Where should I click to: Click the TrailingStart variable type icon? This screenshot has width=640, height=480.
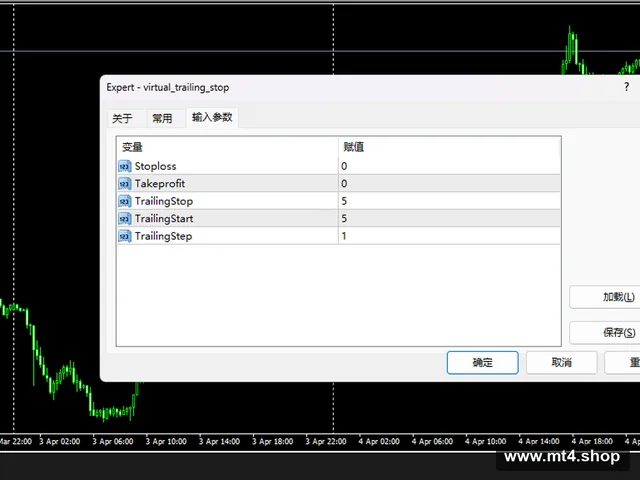pos(125,219)
